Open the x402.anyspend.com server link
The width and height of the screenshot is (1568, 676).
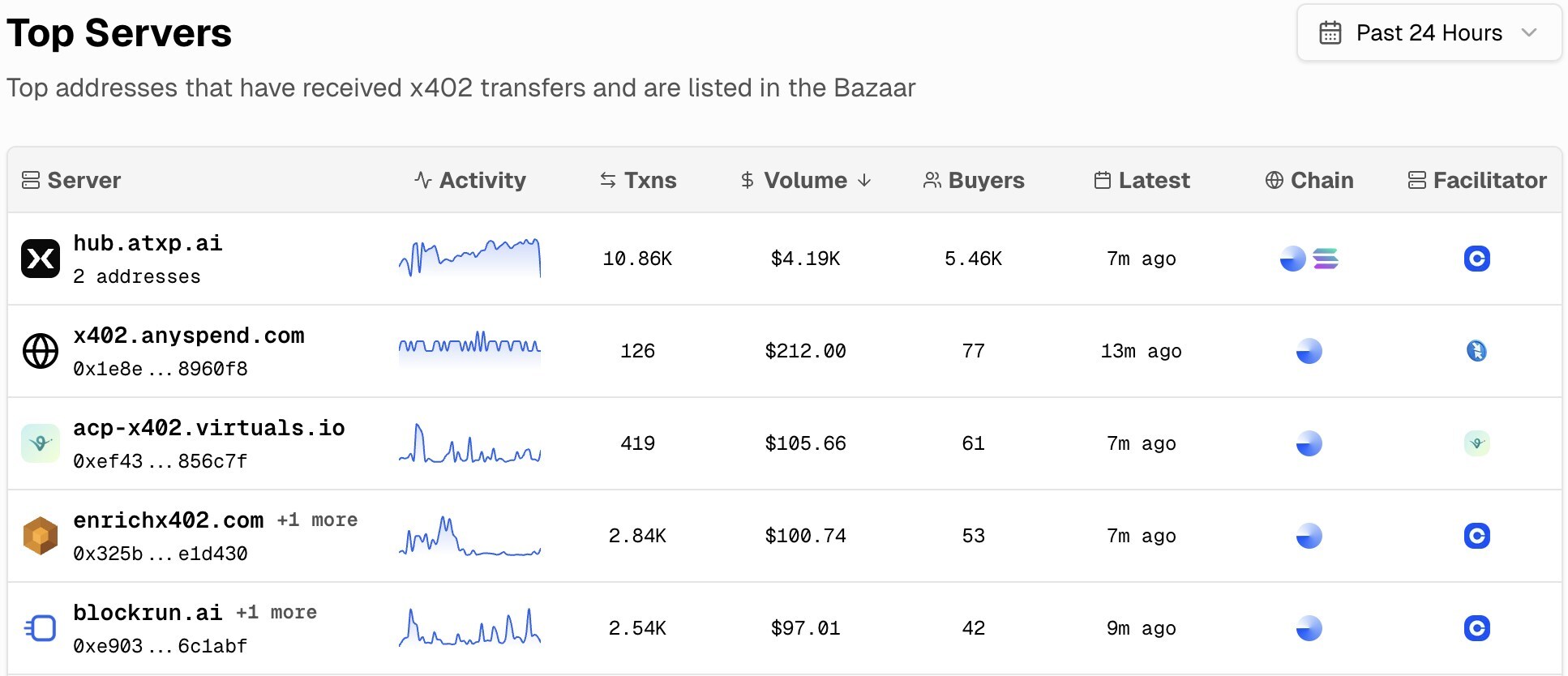click(189, 336)
